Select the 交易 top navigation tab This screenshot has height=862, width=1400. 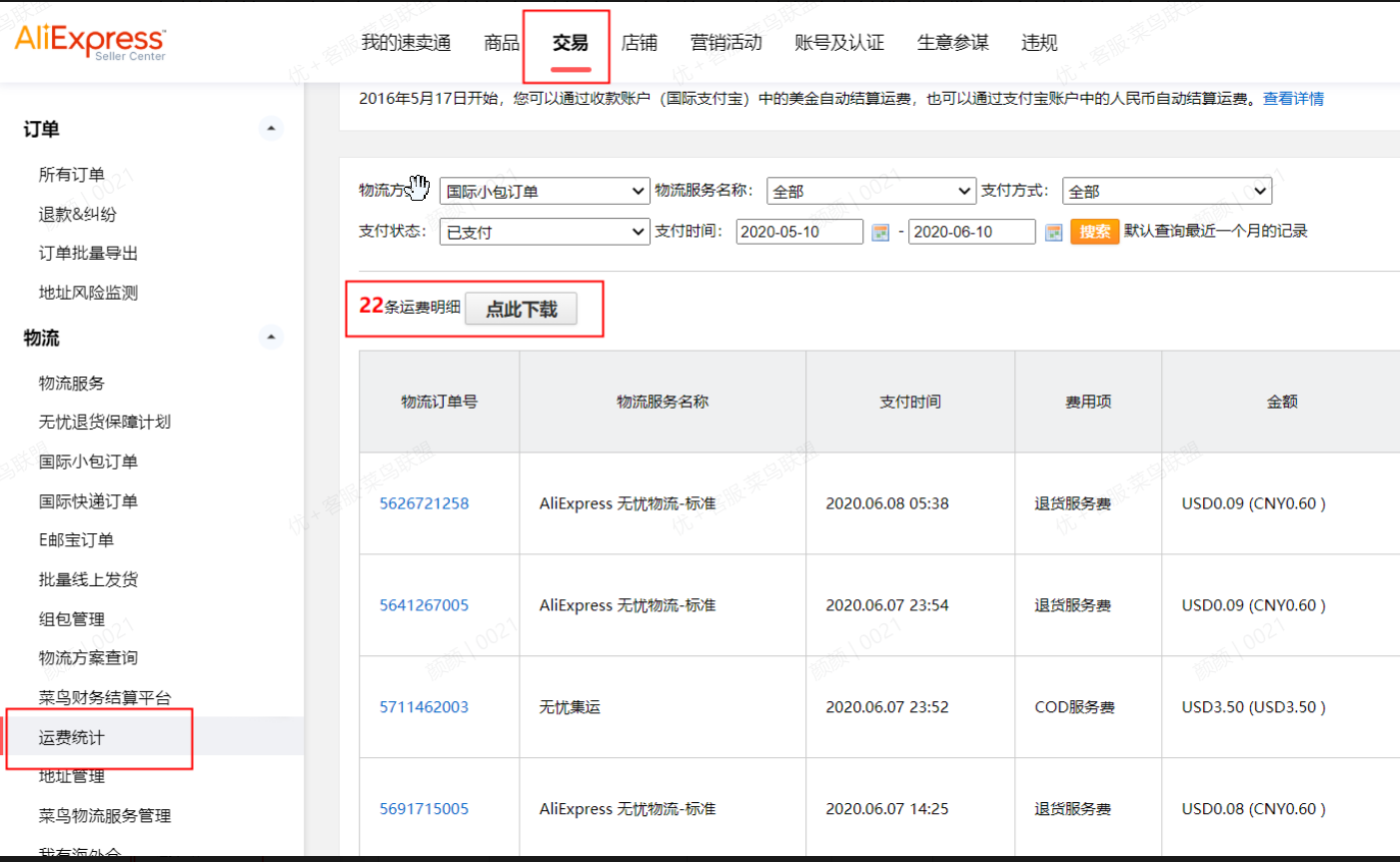point(571,43)
